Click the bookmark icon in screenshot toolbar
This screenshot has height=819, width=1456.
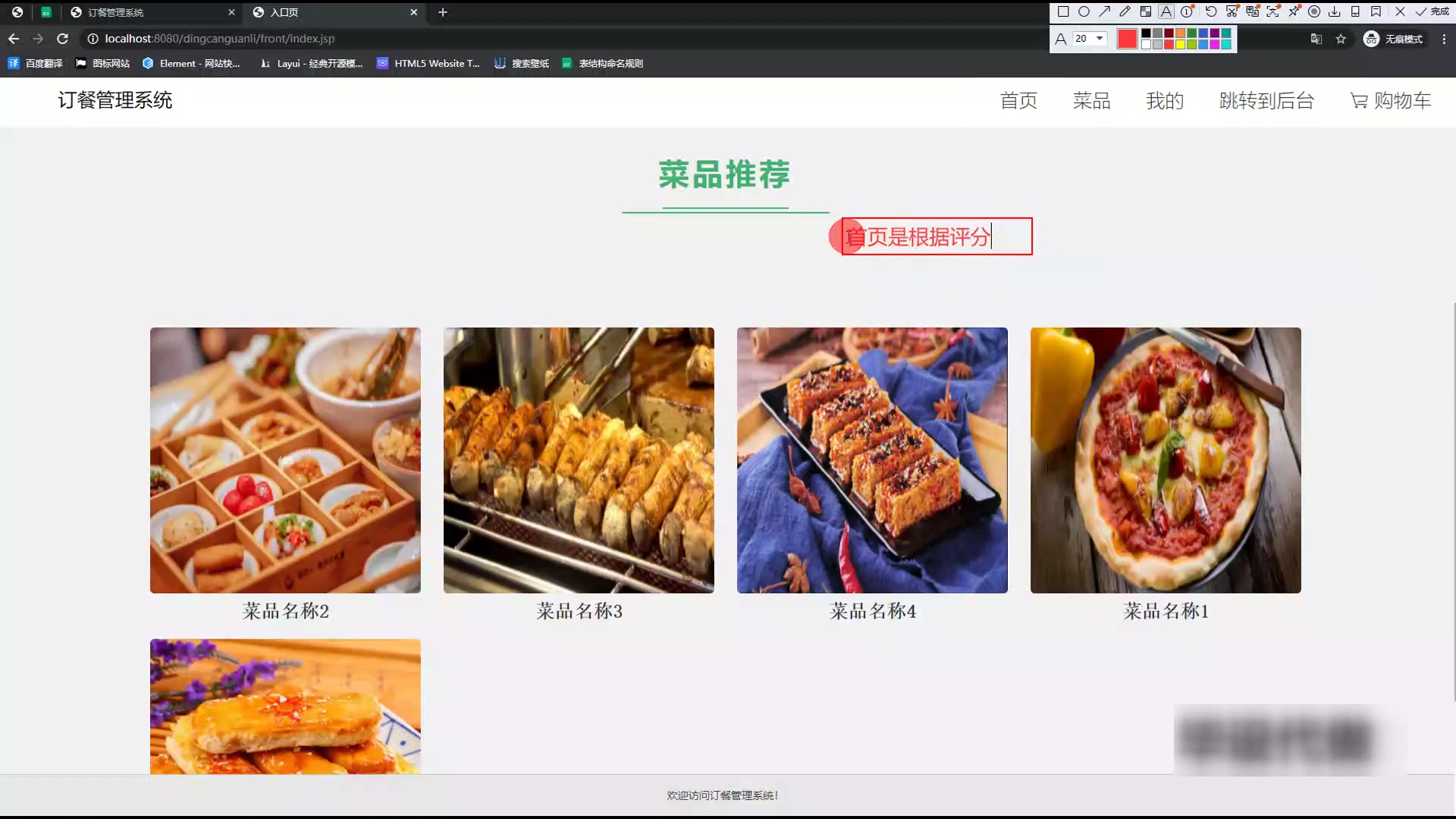click(1376, 11)
